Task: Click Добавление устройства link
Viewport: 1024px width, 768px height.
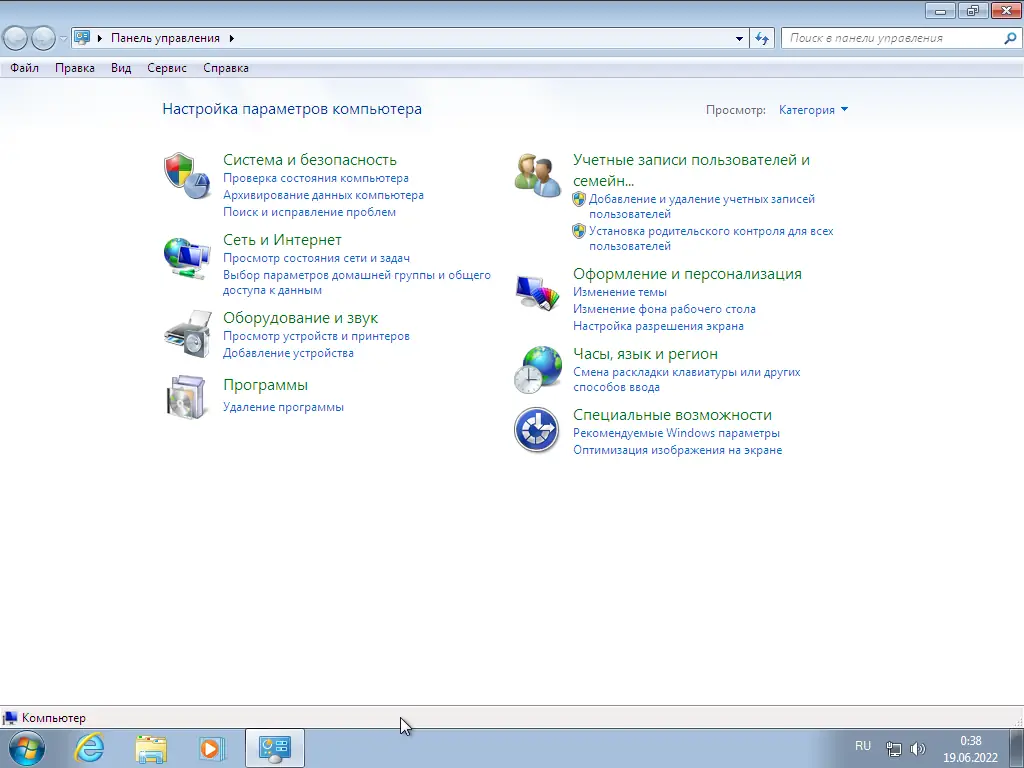Action: 288,353
